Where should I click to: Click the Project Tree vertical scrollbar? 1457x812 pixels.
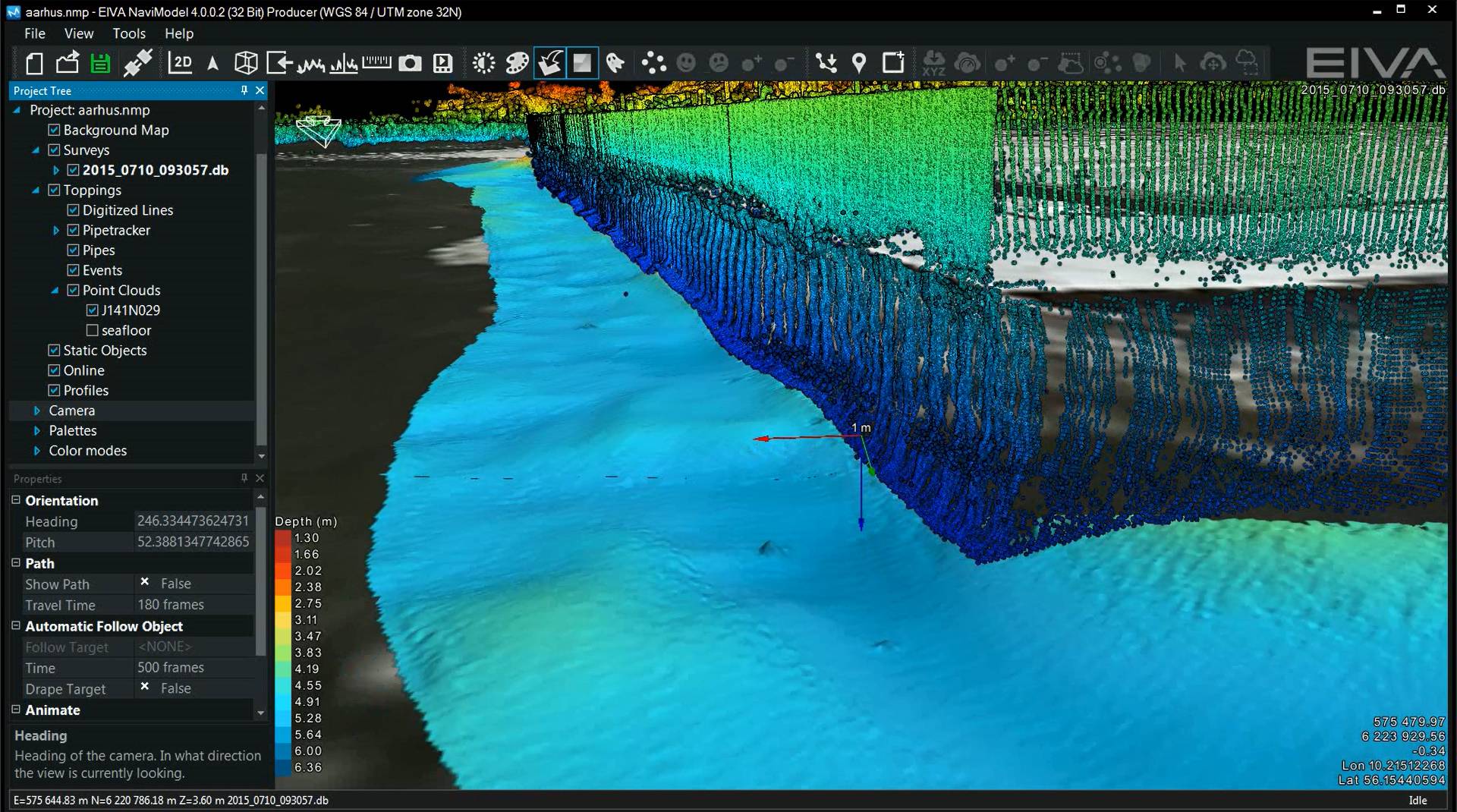click(261, 300)
